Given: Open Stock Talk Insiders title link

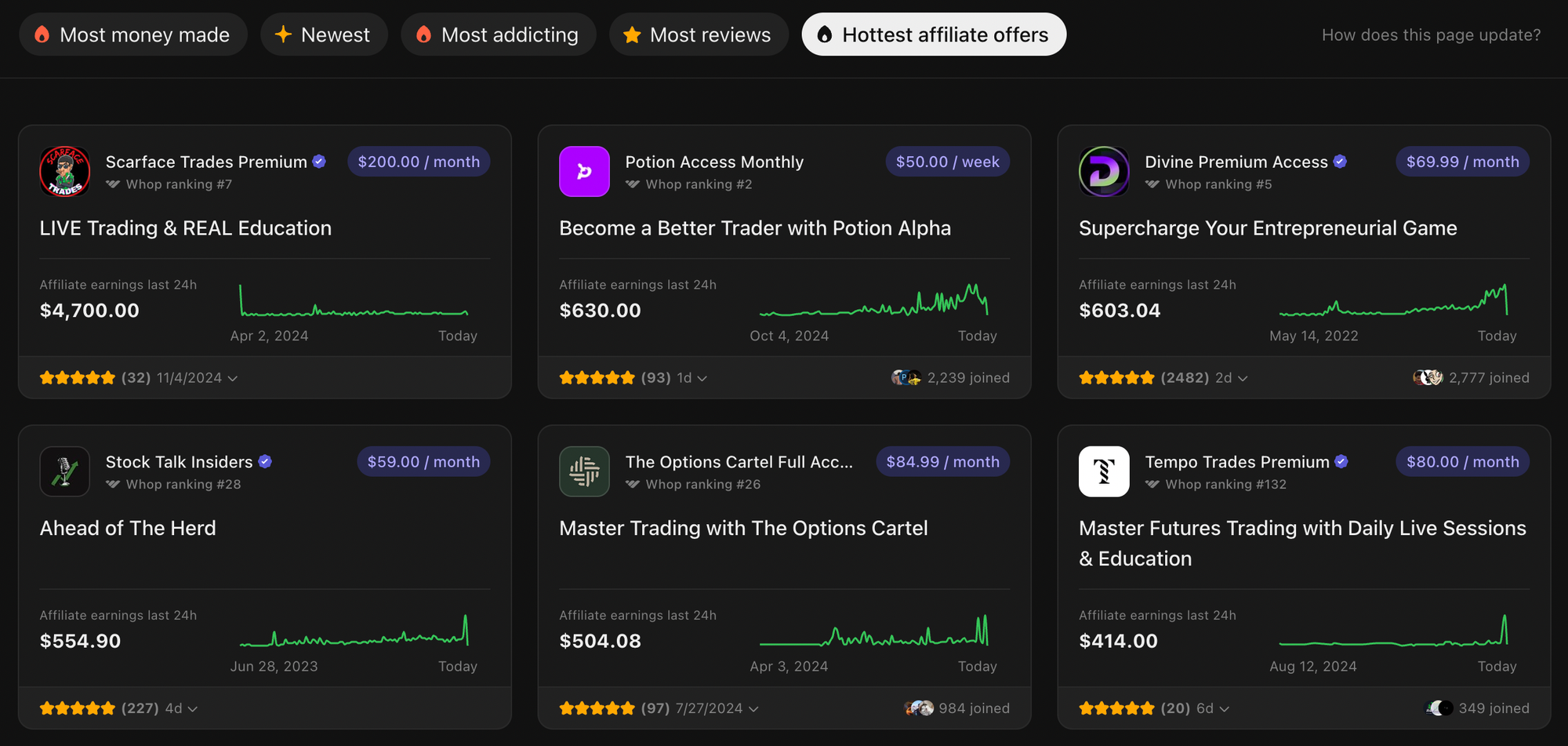Looking at the screenshot, I should coord(180,462).
